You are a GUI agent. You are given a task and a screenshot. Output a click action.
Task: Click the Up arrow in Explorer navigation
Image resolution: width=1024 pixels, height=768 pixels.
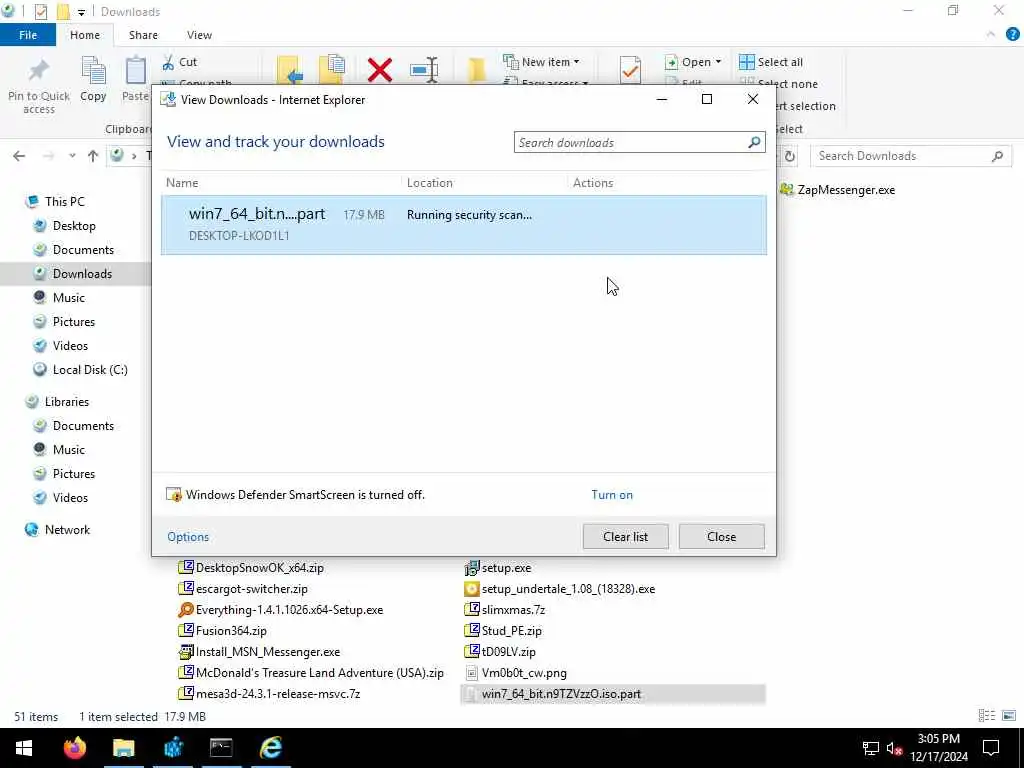pyautogui.click(x=93, y=156)
